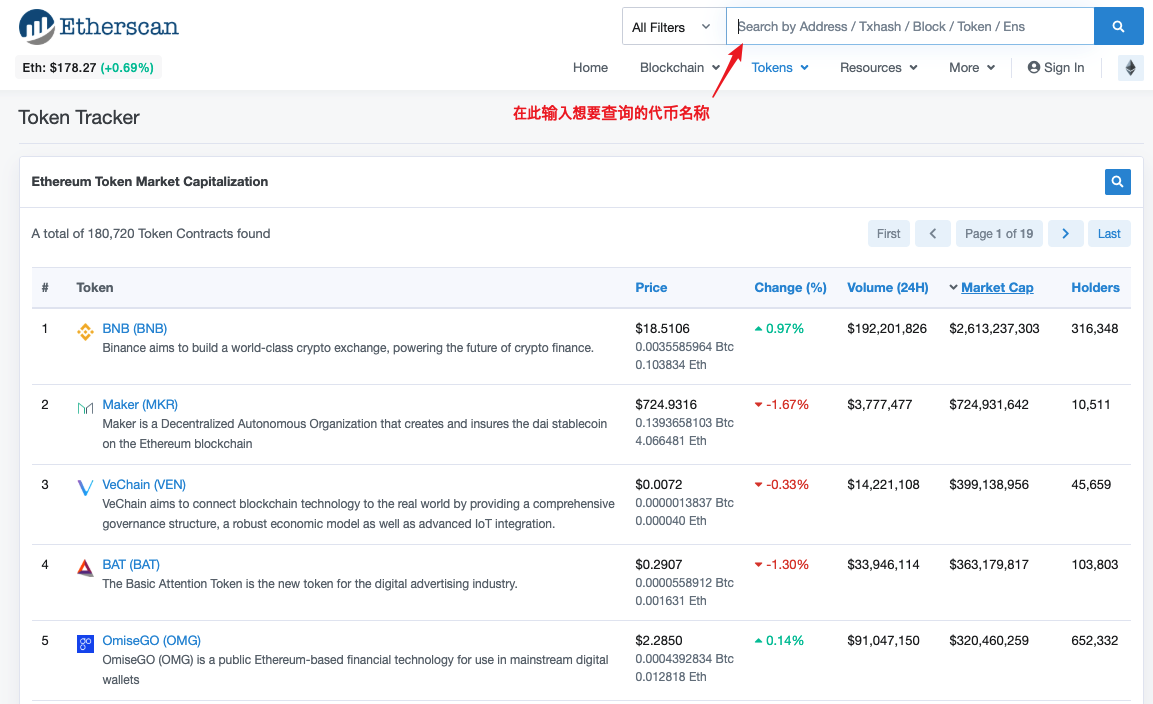
Task: Click '180,720 Token Contracts found' text
Action: click(179, 234)
